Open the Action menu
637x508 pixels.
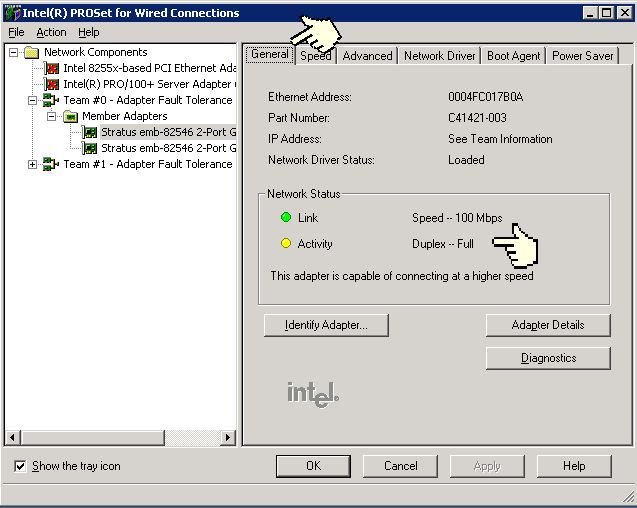pos(51,32)
